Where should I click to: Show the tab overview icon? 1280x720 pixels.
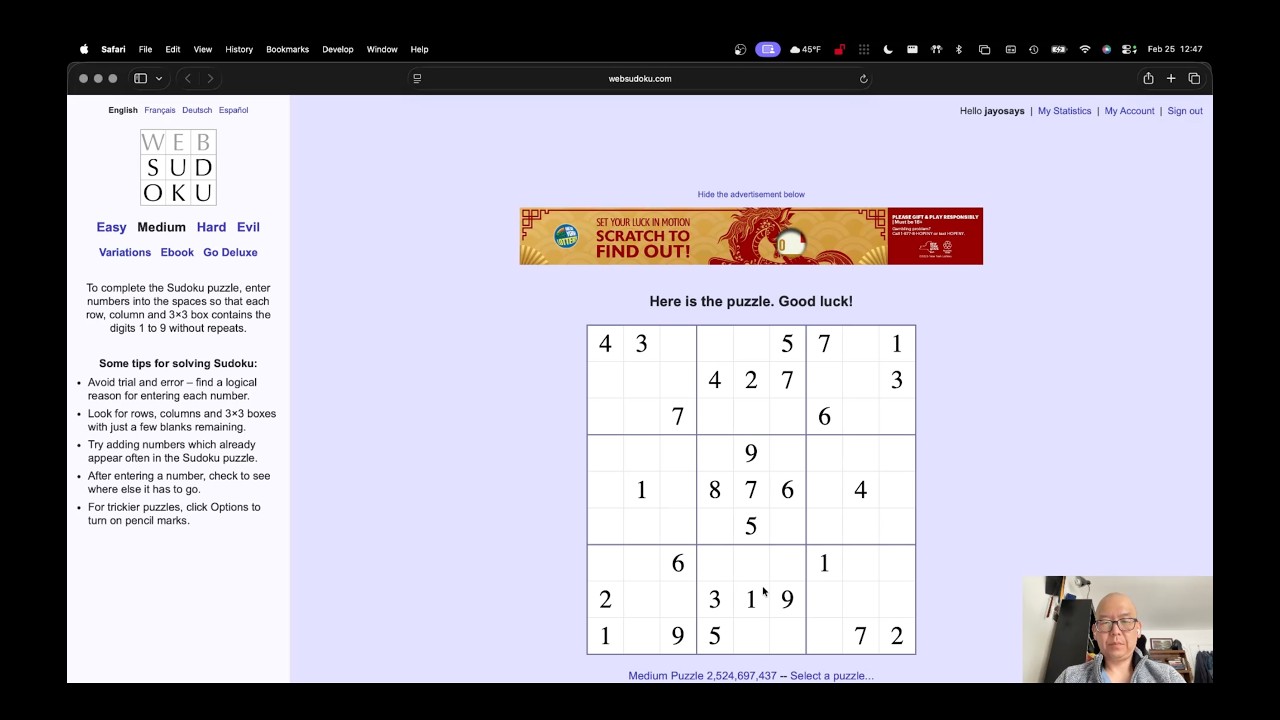pos(1194,78)
